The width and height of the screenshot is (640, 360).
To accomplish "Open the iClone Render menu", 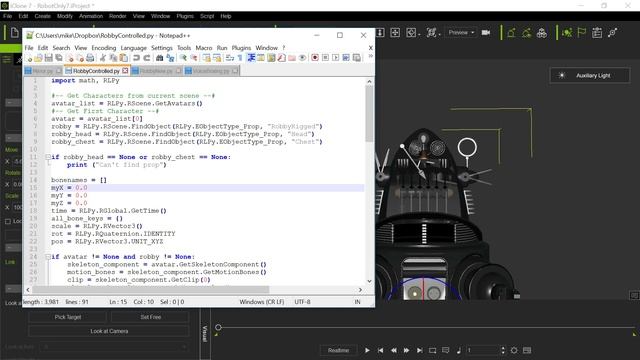I will (118, 16).
